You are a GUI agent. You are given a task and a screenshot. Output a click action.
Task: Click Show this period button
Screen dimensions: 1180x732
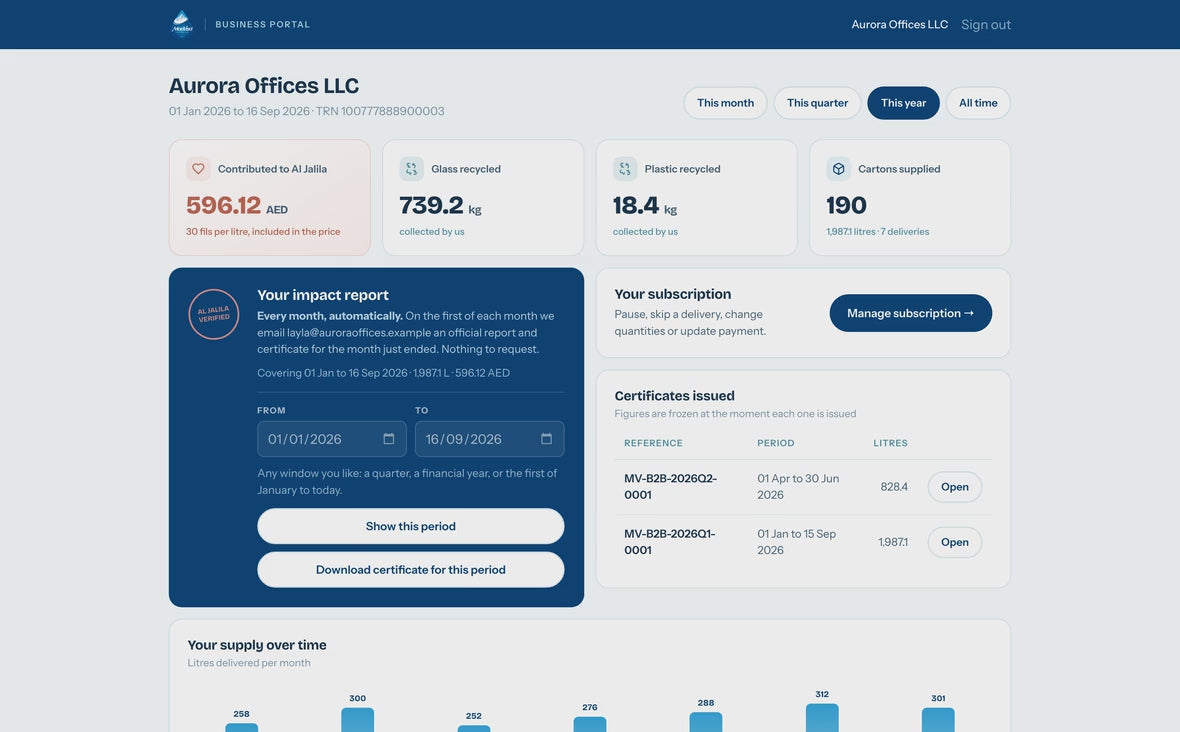point(410,526)
